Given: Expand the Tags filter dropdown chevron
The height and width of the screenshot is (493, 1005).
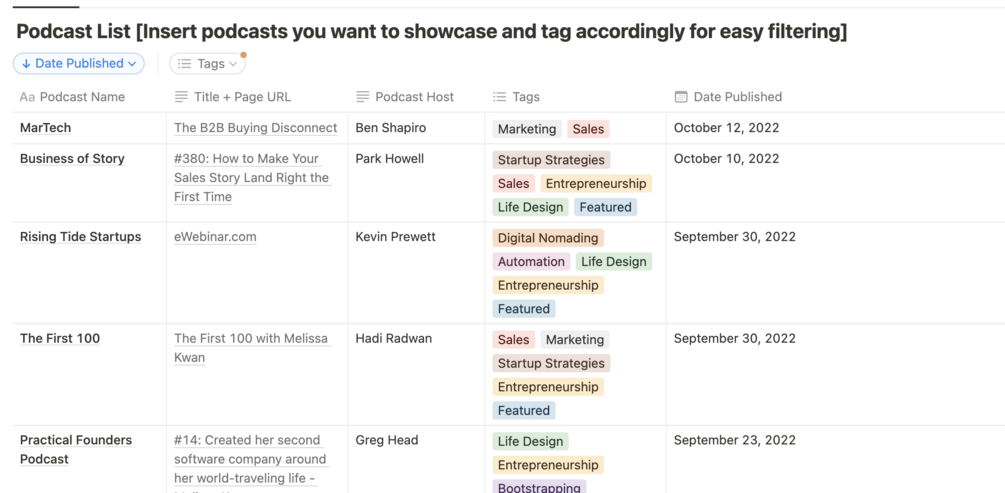Looking at the screenshot, I should [234, 64].
